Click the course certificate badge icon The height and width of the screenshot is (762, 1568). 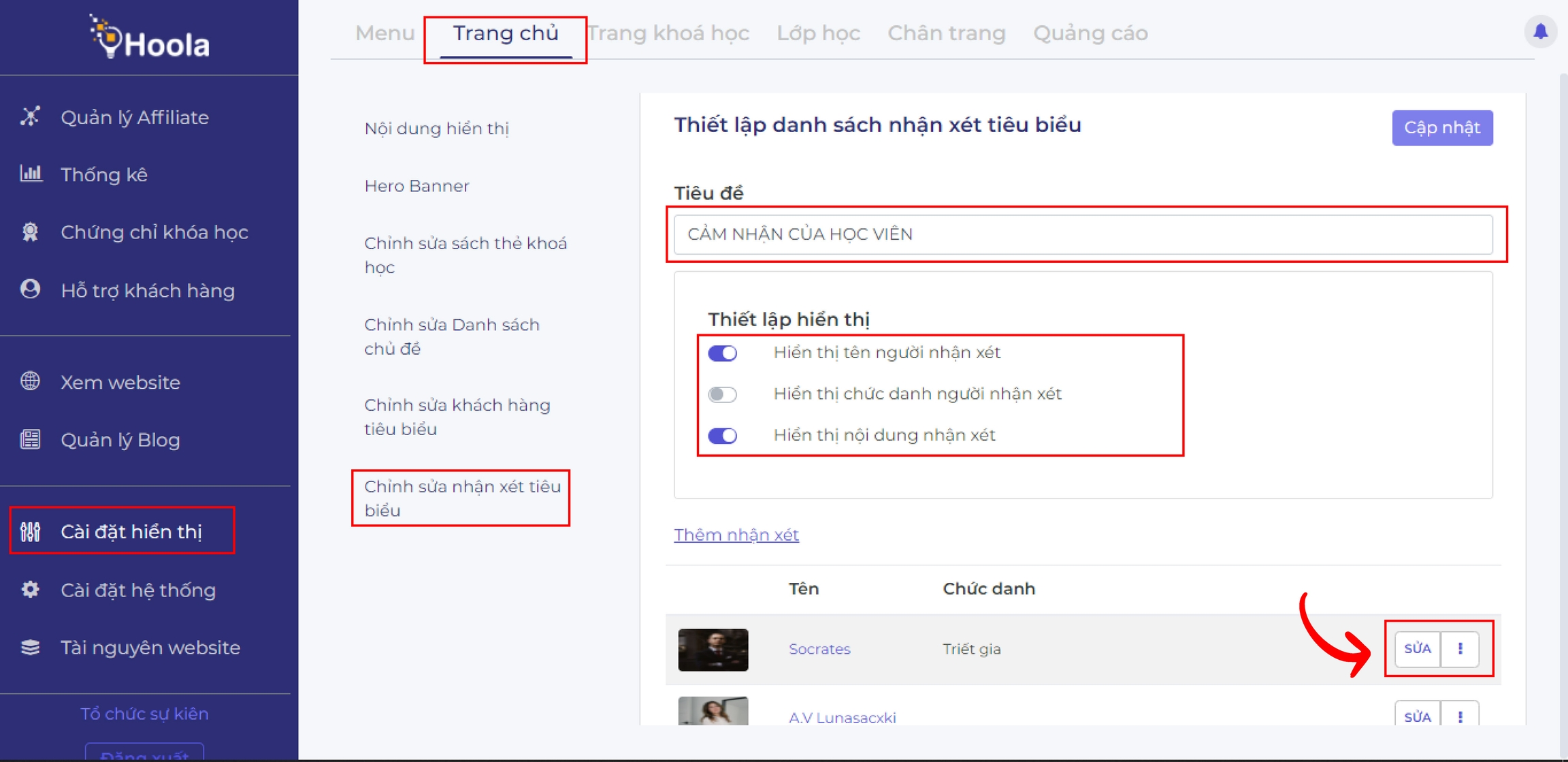(x=30, y=232)
